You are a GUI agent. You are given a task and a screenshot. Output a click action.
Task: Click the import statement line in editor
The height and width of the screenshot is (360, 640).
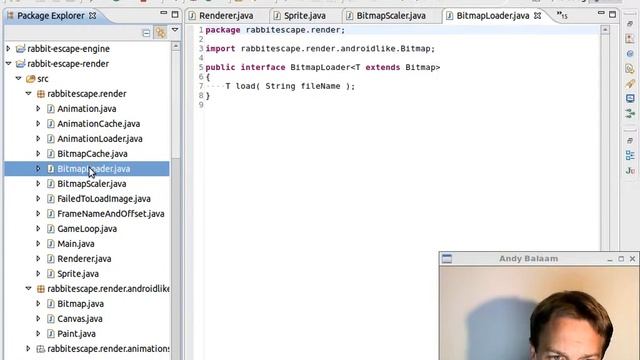320,49
